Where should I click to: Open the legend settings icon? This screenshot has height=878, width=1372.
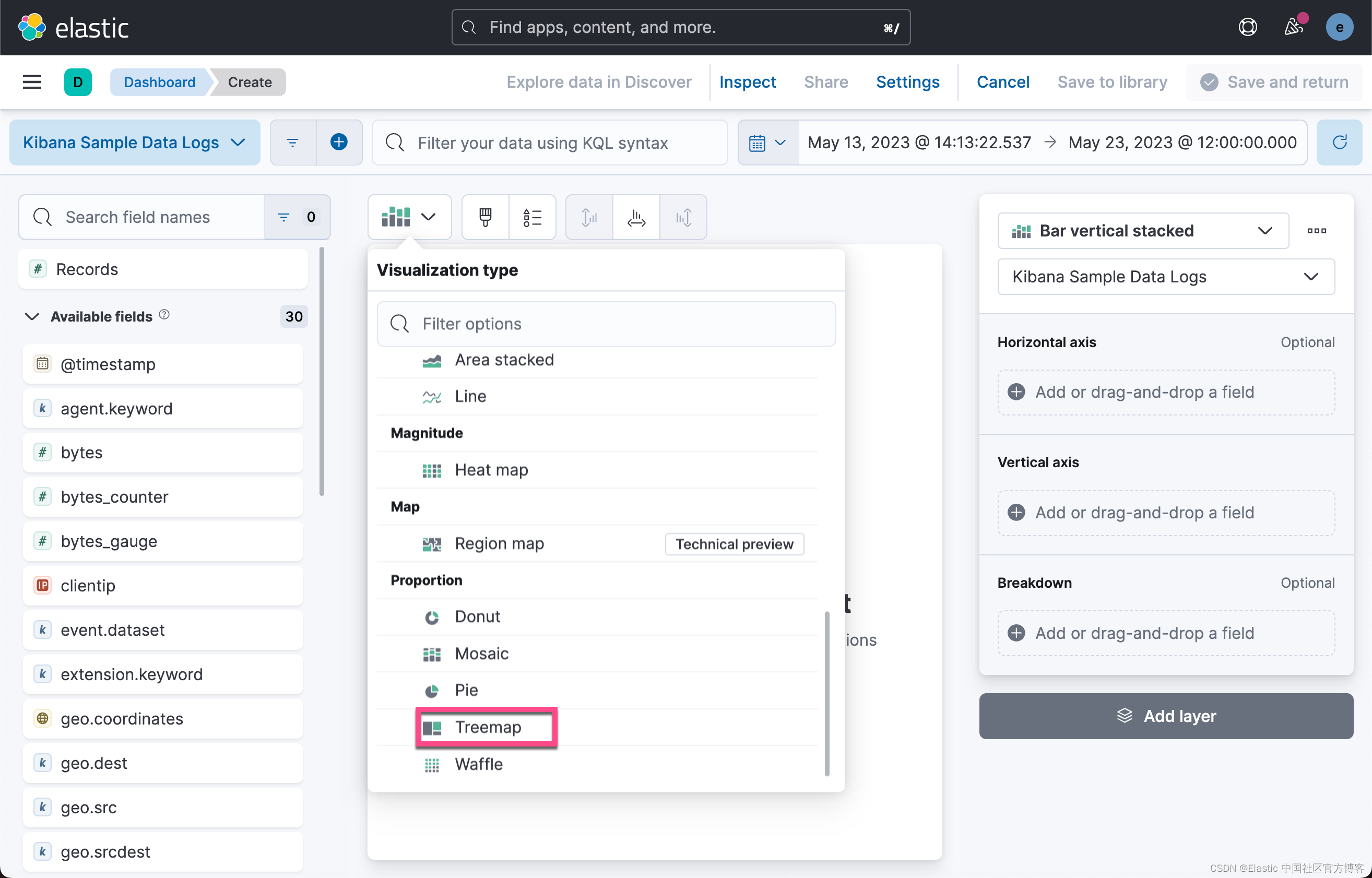point(532,217)
